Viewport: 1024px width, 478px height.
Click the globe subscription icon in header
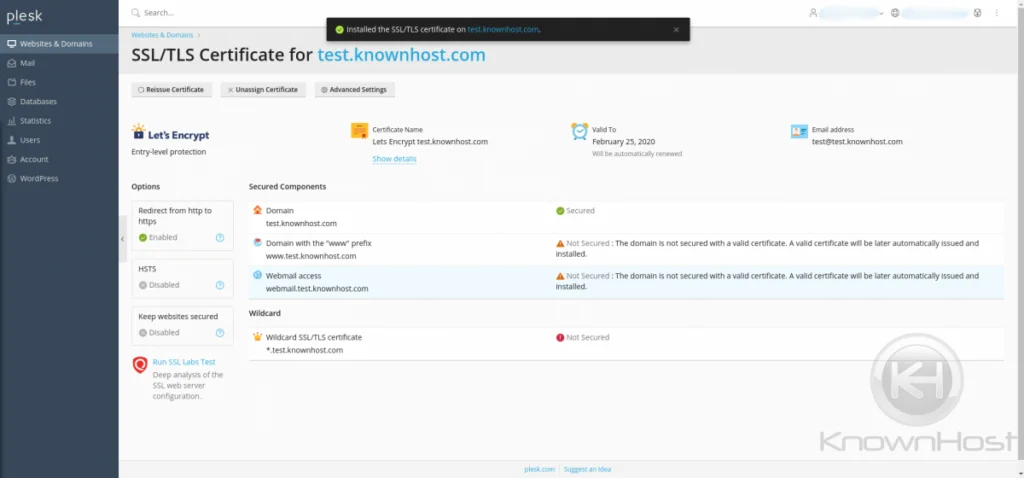pos(895,12)
